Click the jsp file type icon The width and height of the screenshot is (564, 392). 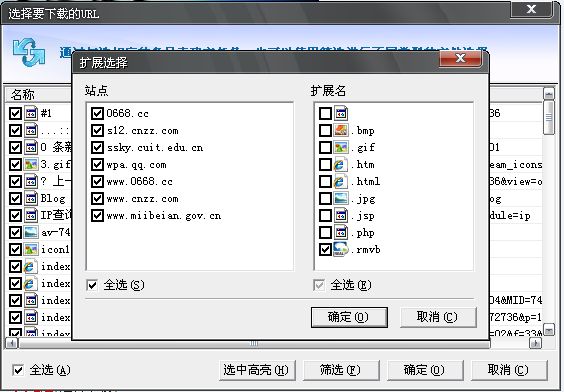point(341,215)
